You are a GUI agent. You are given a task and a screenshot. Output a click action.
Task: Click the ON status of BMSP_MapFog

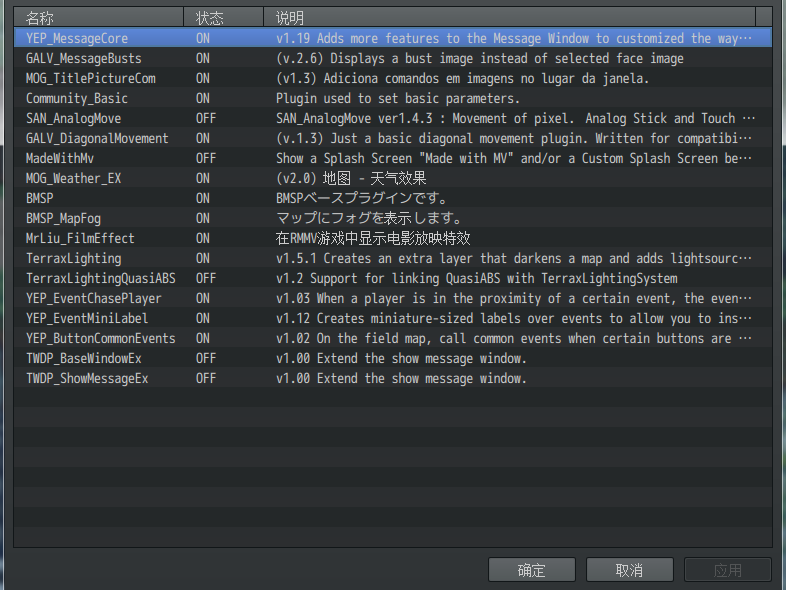203,219
